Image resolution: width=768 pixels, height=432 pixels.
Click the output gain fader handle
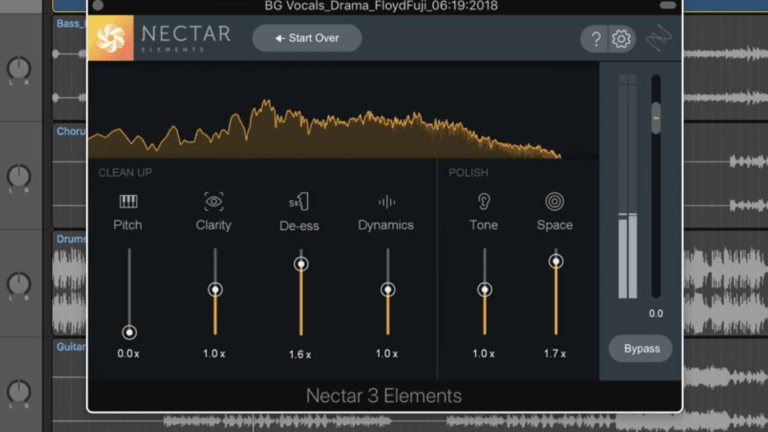(x=656, y=118)
